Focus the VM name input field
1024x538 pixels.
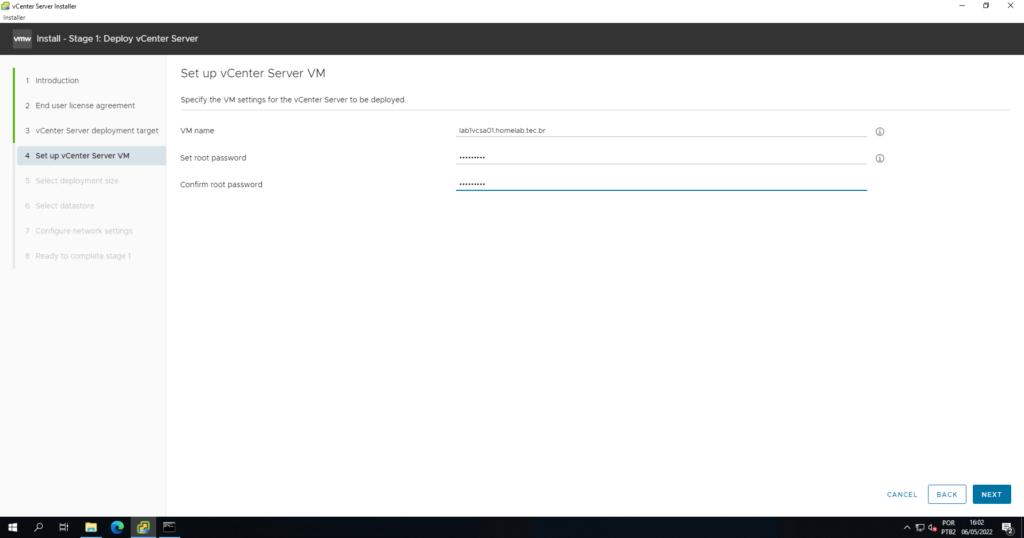661,131
